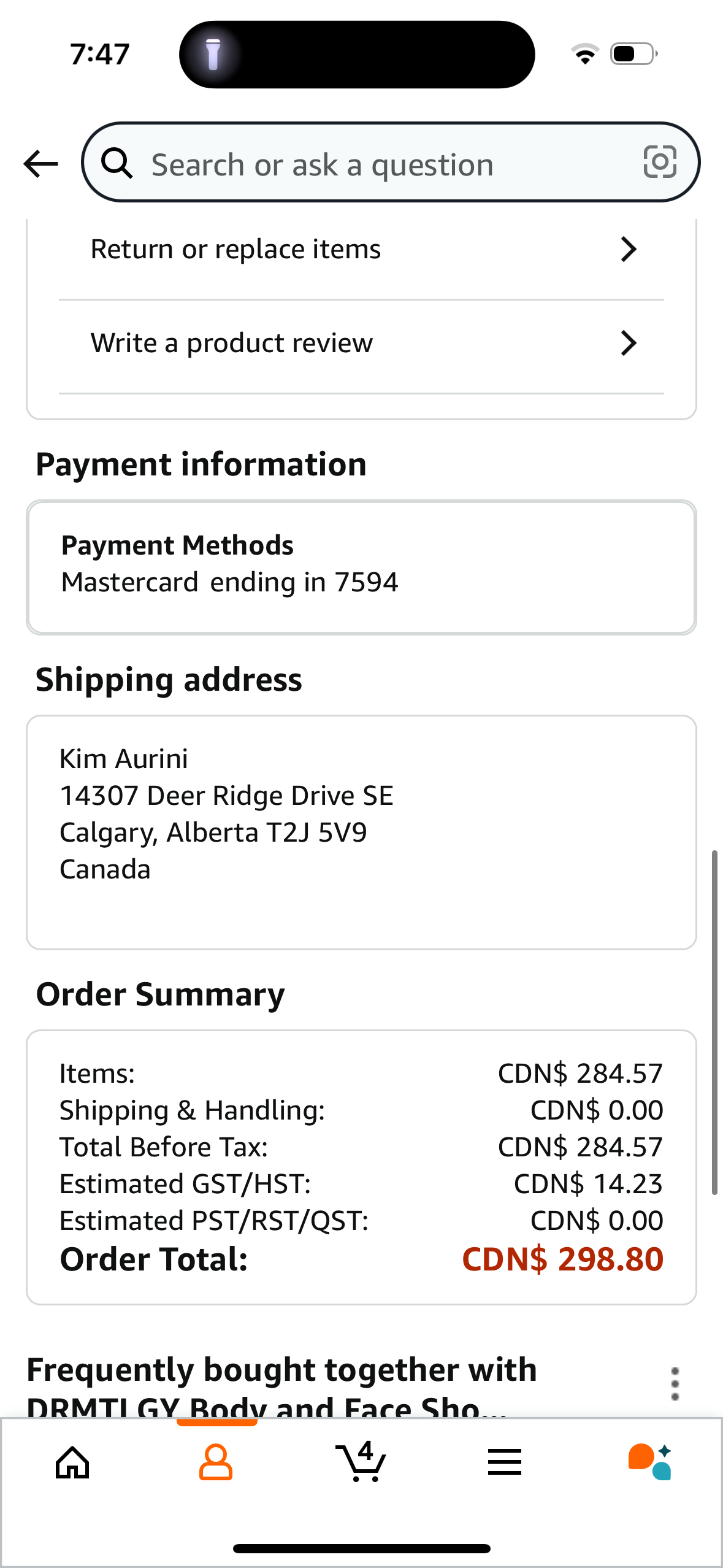Go to the Home tab icon
723x1568 pixels.
(x=72, y=1462)
